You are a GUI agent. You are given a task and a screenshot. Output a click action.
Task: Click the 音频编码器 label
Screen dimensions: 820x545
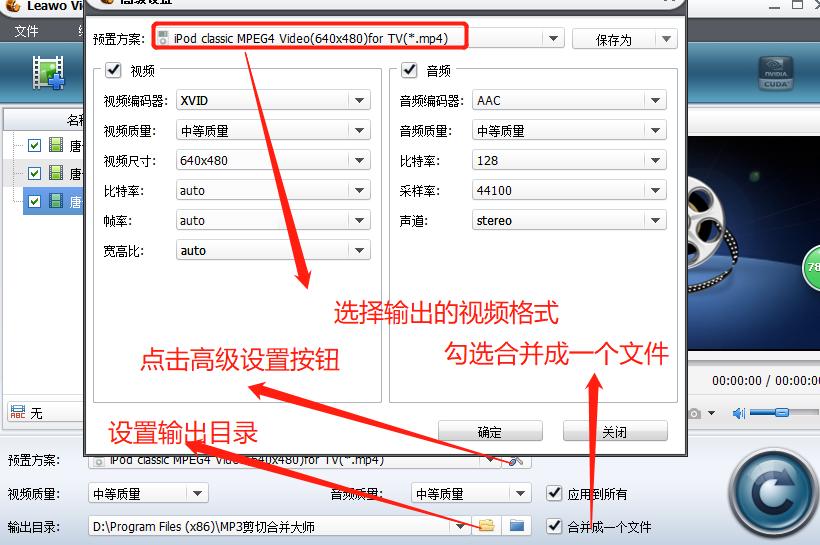[431, 101]
